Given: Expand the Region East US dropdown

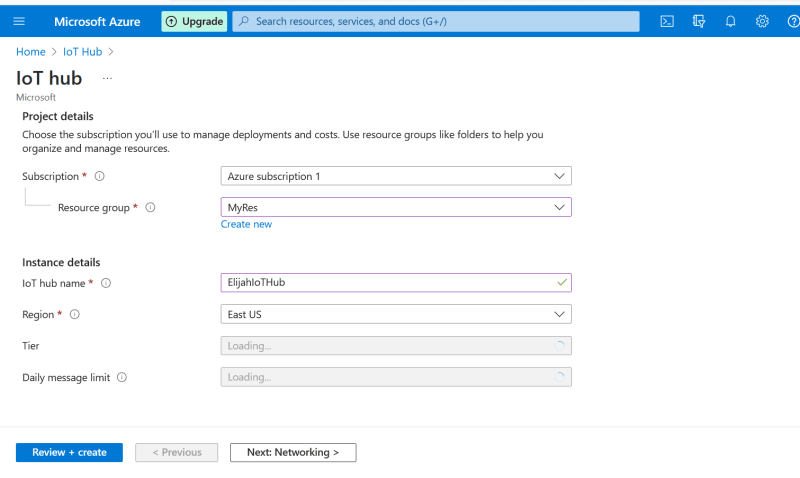Looking at the screenshot, I should tap(396, 314).
